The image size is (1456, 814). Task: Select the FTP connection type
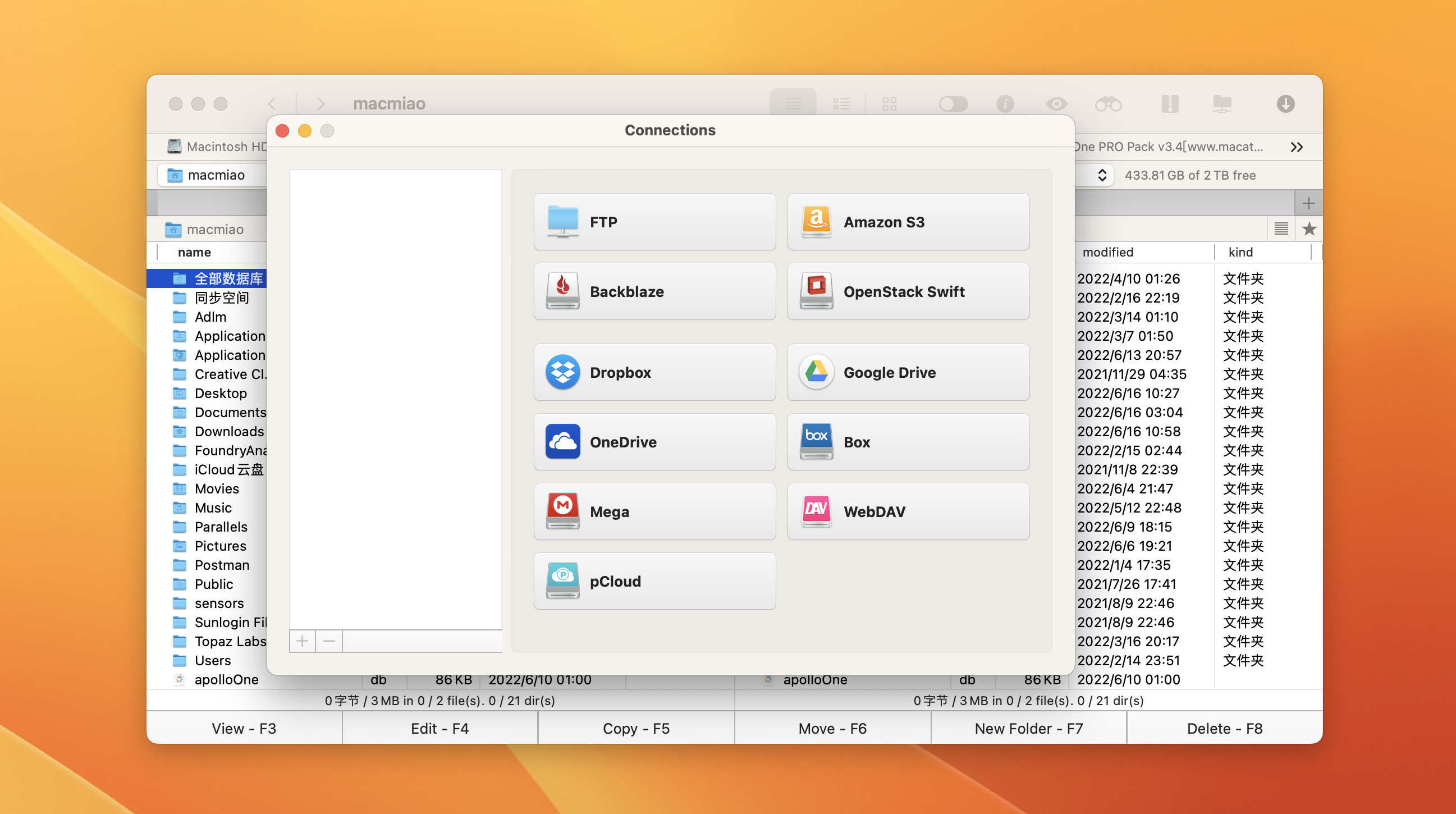click(x=654, y=222)
